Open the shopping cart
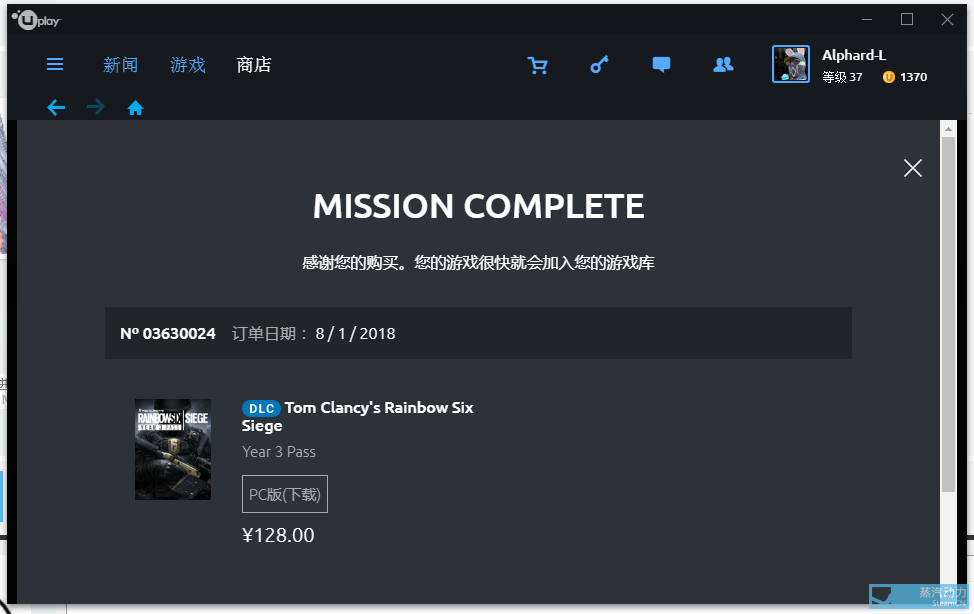 coord(537,65)
